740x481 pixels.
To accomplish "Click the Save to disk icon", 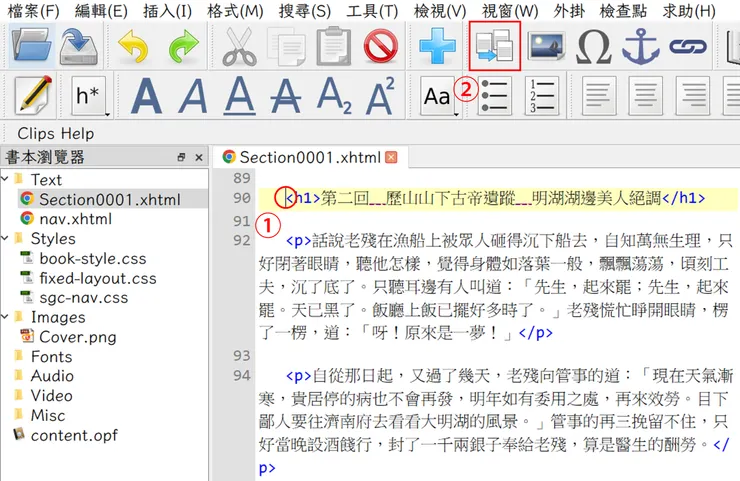I will pos(78,45).
